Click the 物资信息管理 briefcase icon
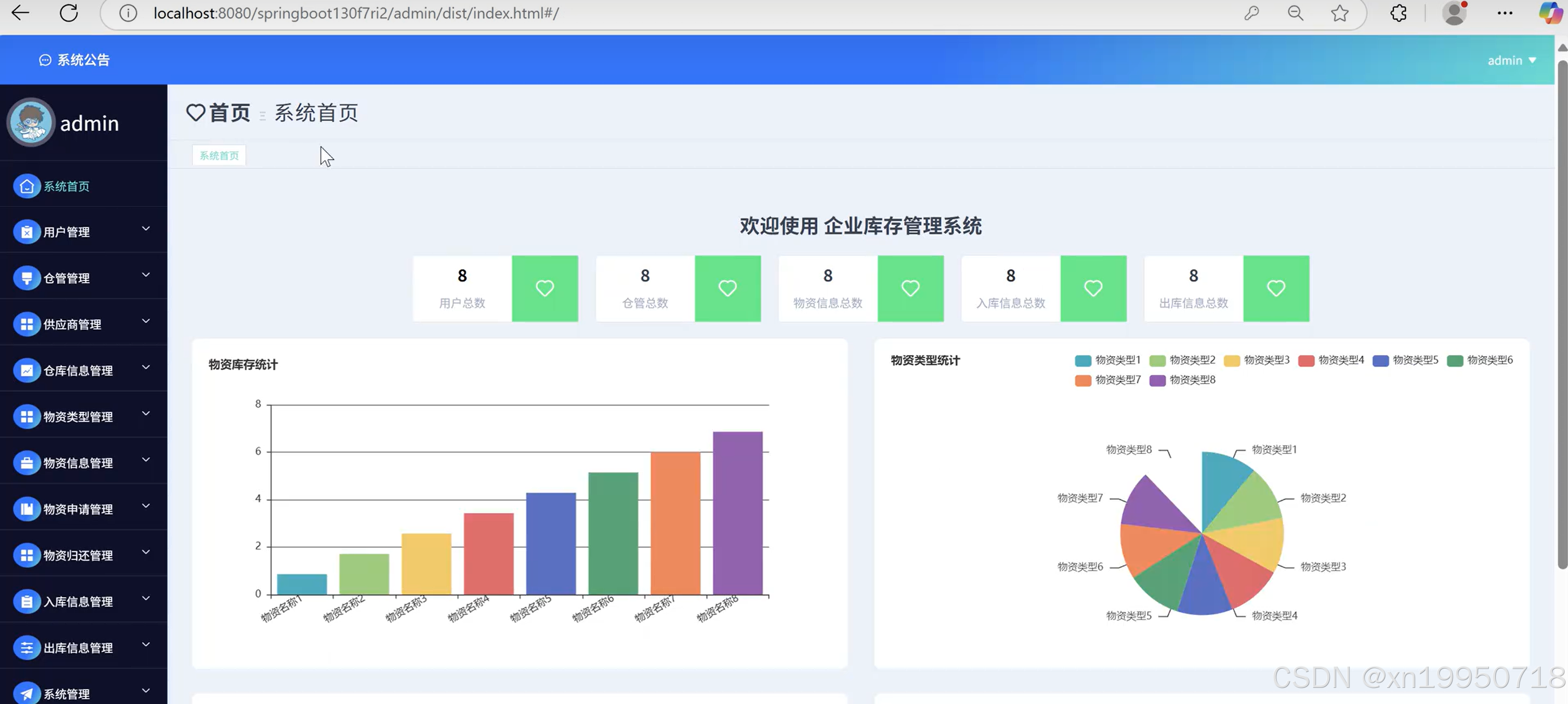Image resolution: width=1568 pixels, height=704 pixels. (27, 463)
